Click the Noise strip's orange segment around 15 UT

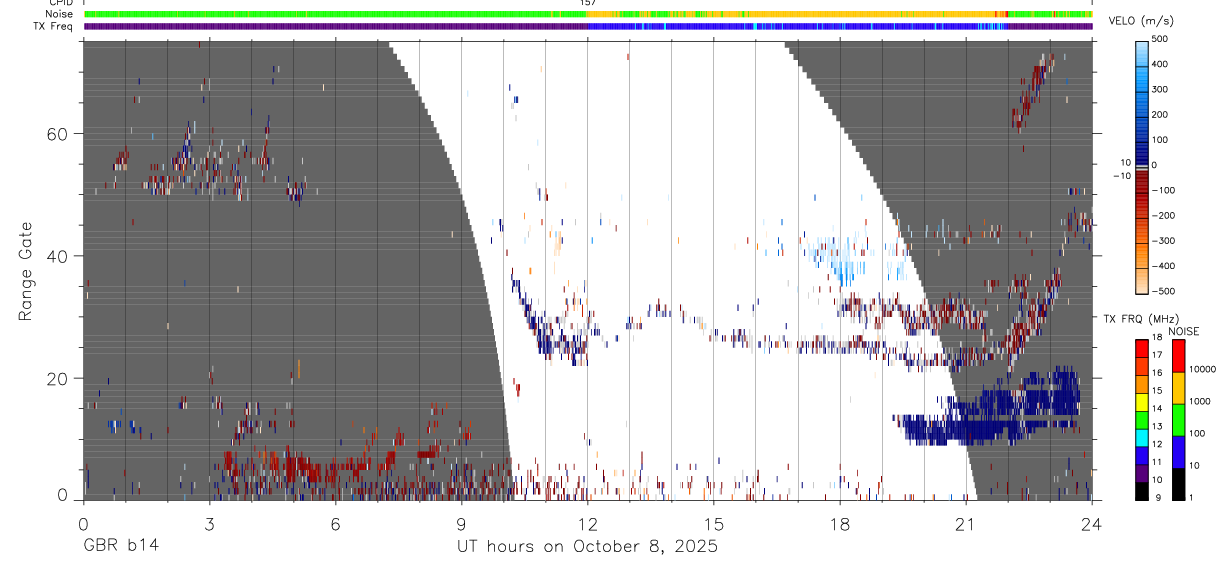click(713, 14)
